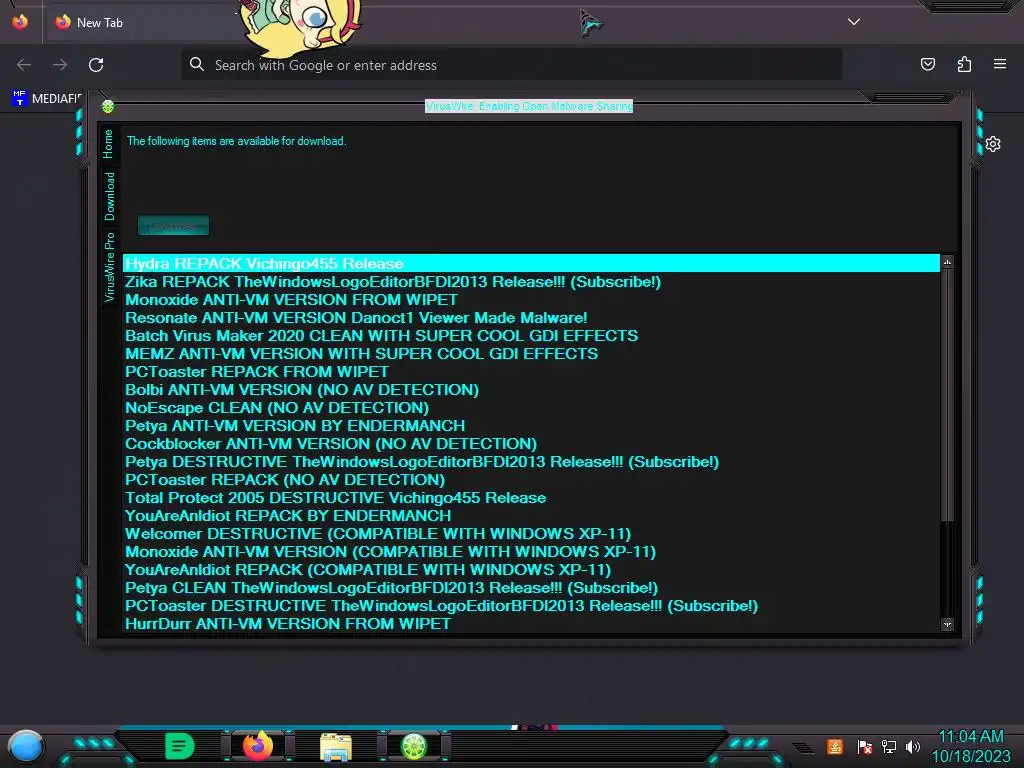Switch to the VirusWire Pro side tab
This screenshot has width=1024, height=768.
(x=109, y=266)
